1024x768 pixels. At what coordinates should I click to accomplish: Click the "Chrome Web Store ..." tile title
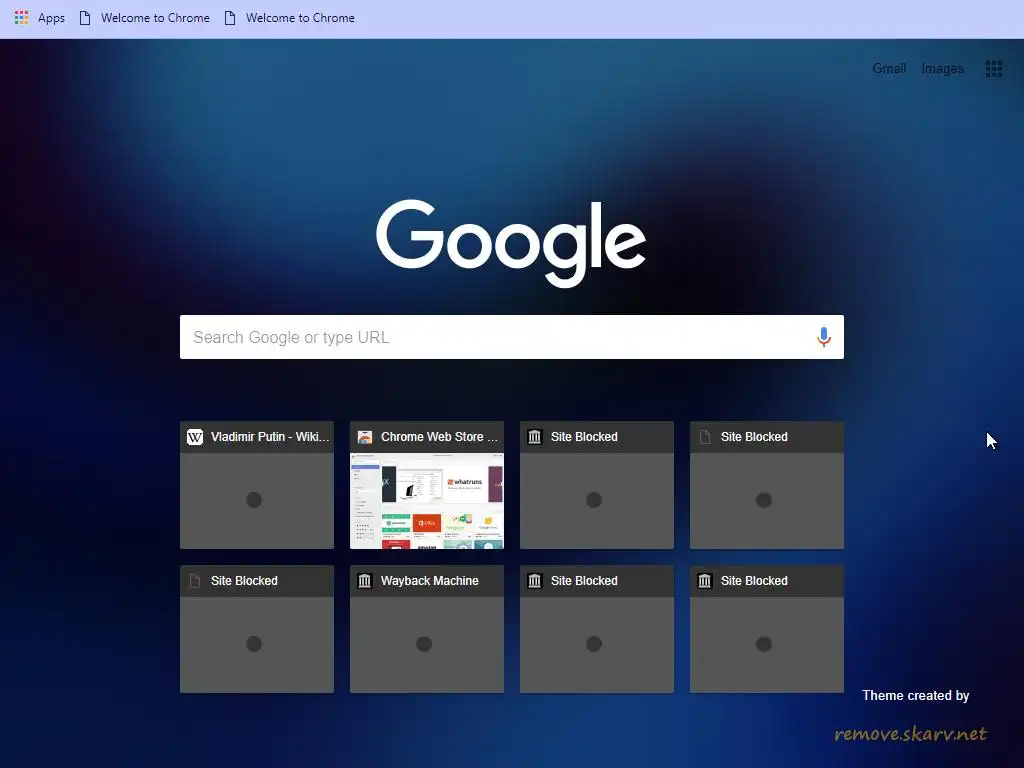click(440, 437)
